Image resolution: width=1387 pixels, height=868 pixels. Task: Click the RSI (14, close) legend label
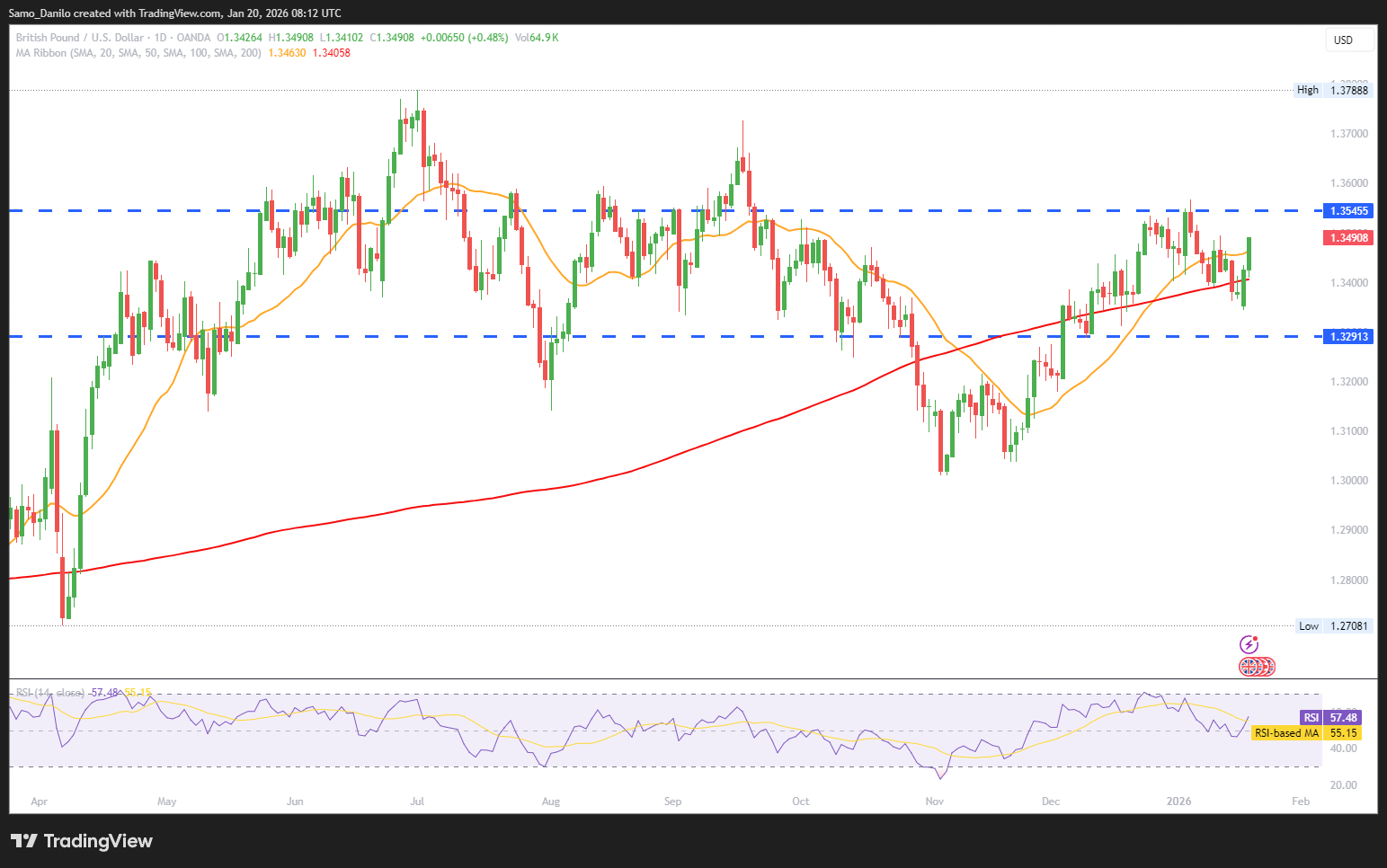pyautogui.click(x=50, y=693)
